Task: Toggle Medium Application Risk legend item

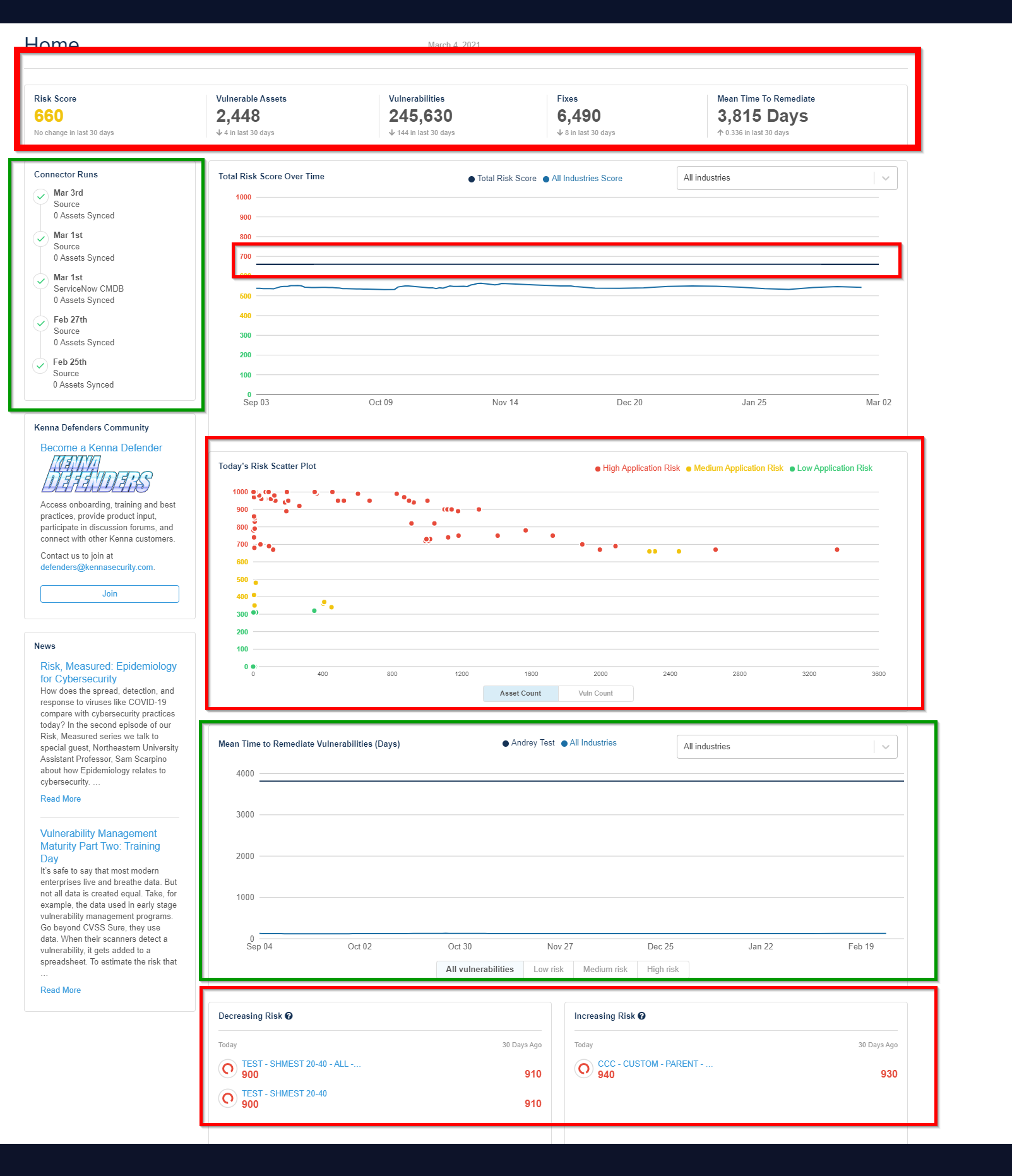Action: [735, 468]
